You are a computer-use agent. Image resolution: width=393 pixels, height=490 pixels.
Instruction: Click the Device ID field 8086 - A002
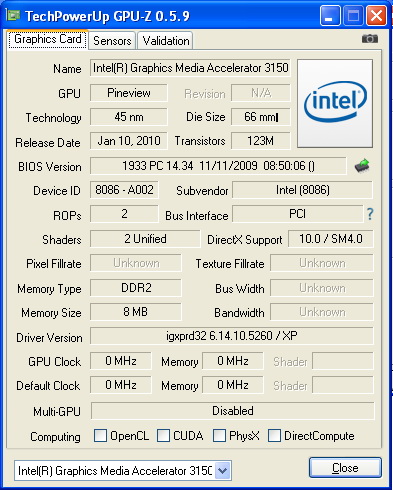tap(124, 190)
